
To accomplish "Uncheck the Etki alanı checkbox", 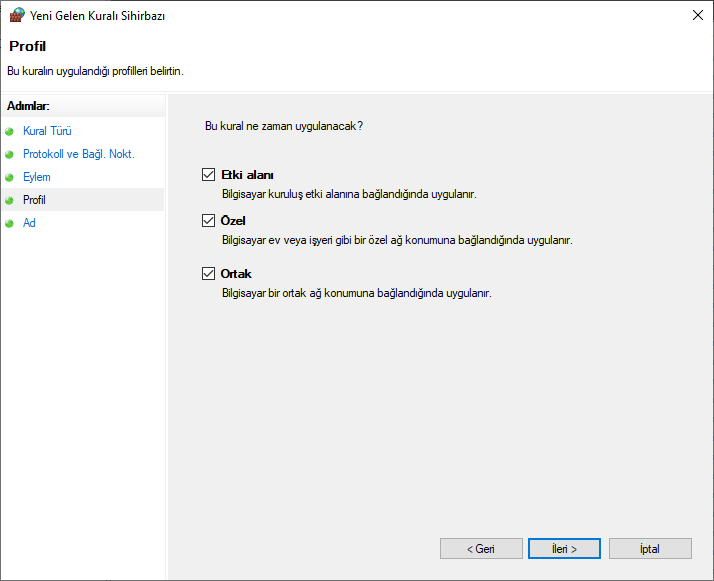I will click(208, 175).
